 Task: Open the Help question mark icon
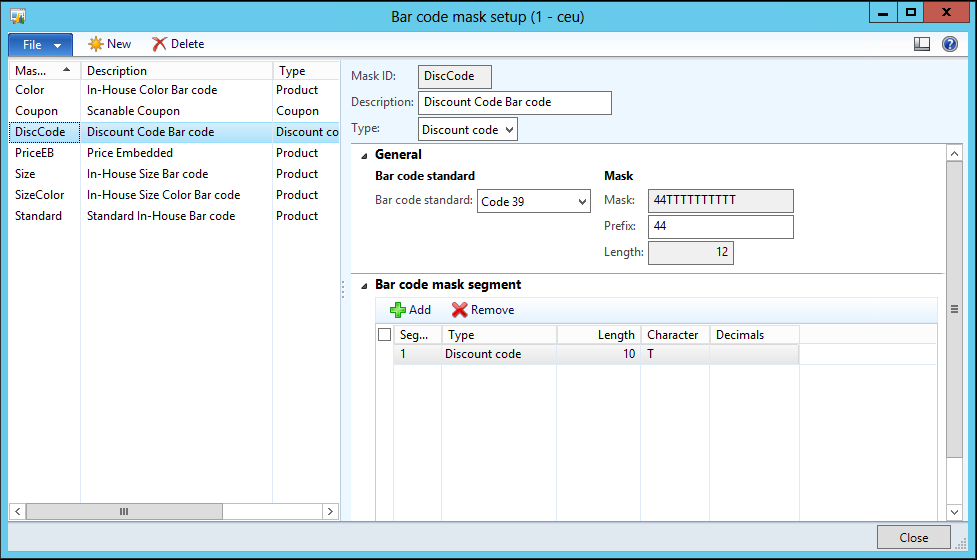coord(949,44)
